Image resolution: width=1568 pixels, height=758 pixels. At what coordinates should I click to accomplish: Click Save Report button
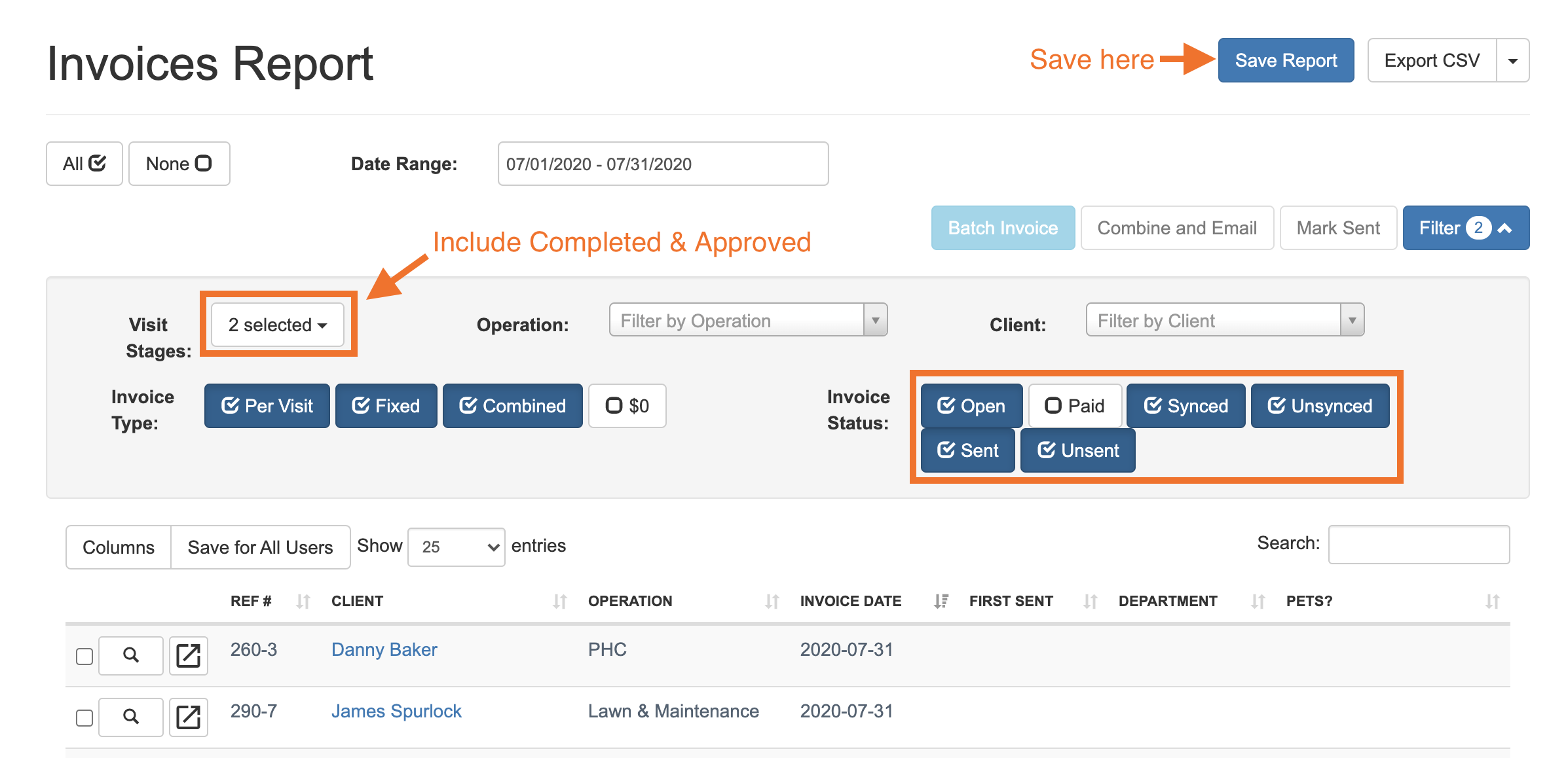tap(1285, 60)
